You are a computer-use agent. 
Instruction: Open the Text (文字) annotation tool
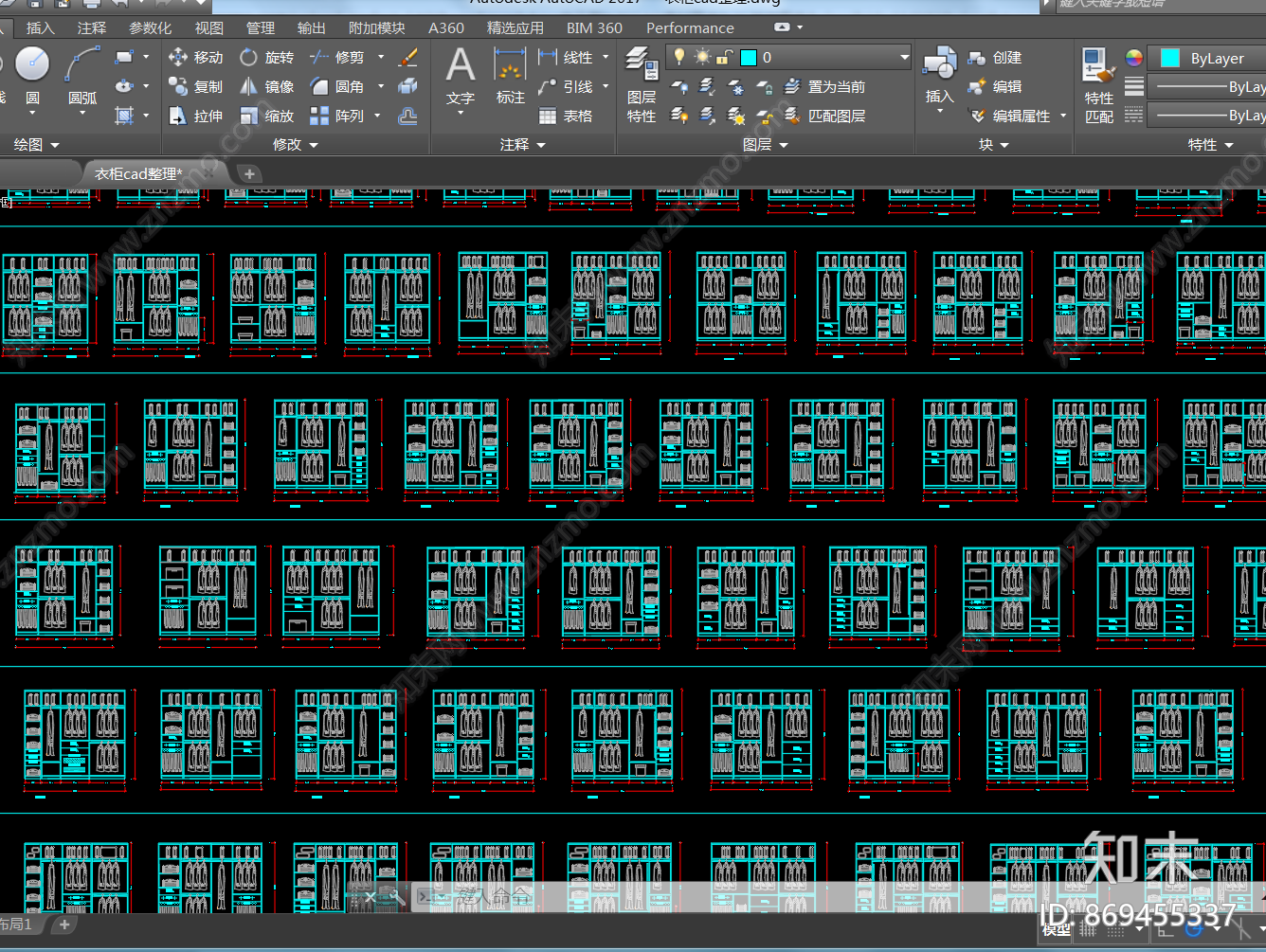461,76
